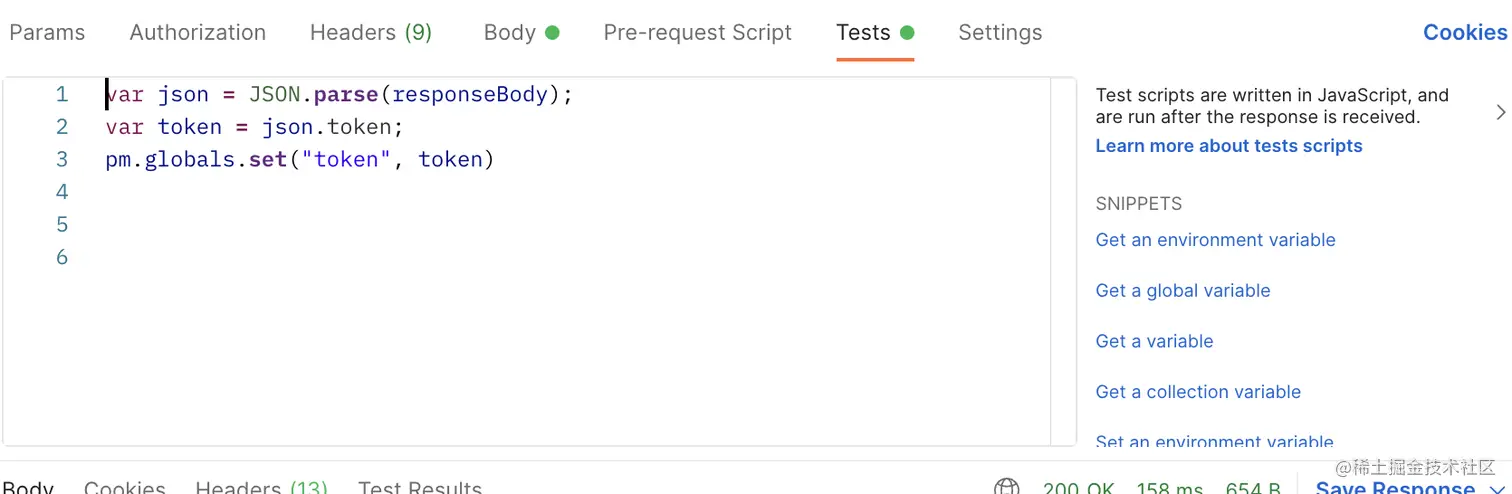Select the response Headers (13) tab
This screenshot has height=494, width=1512.
[261, 488]
